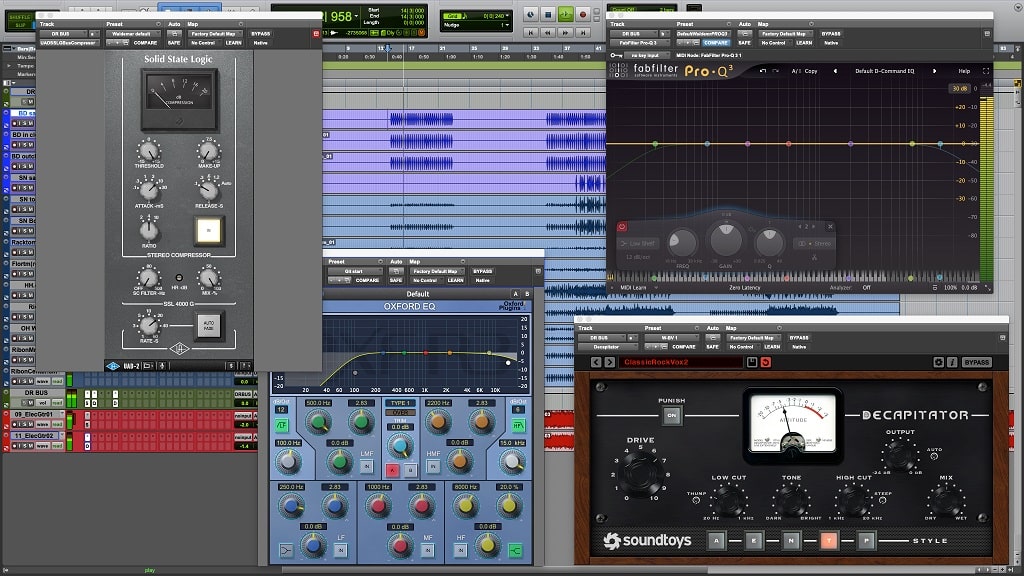1024x576 pixels.
Task: Load previous preset in Decapitator
Action: point(596,362)
